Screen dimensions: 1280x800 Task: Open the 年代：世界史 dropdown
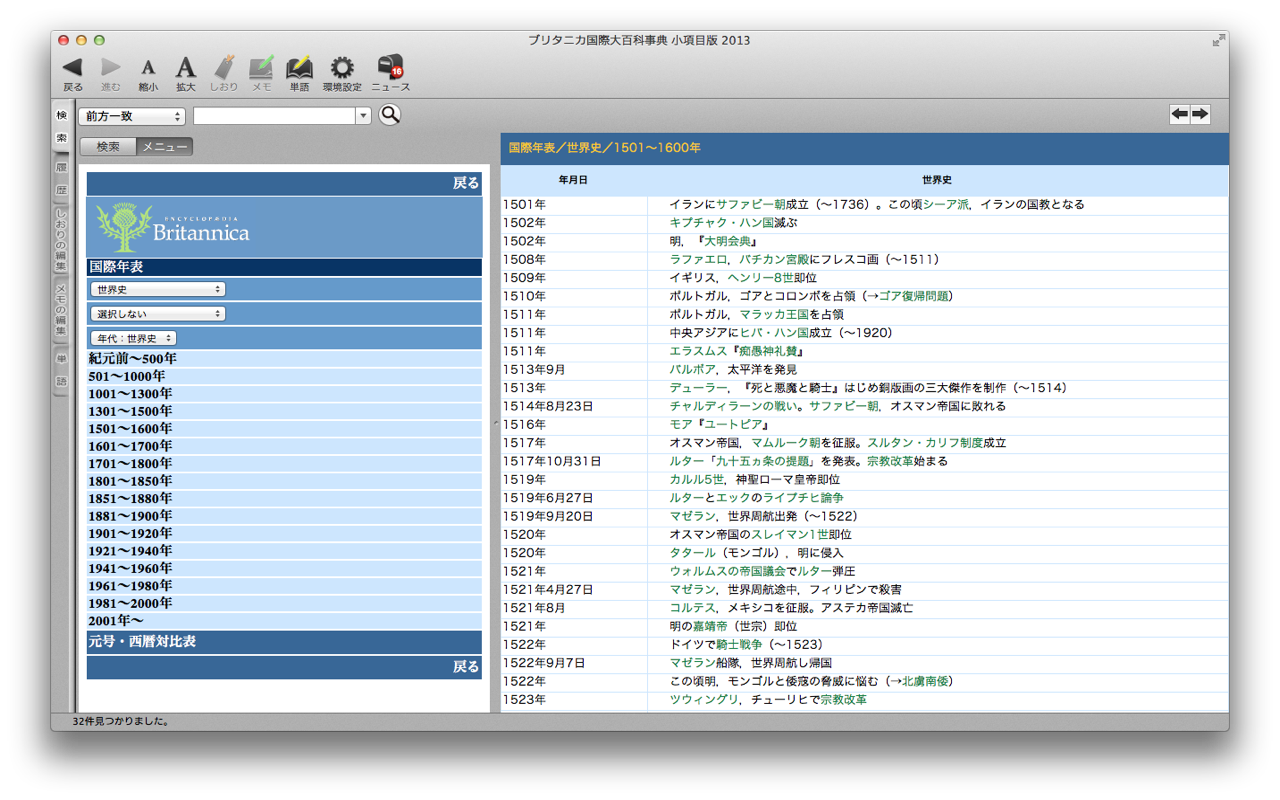[133, 339]
